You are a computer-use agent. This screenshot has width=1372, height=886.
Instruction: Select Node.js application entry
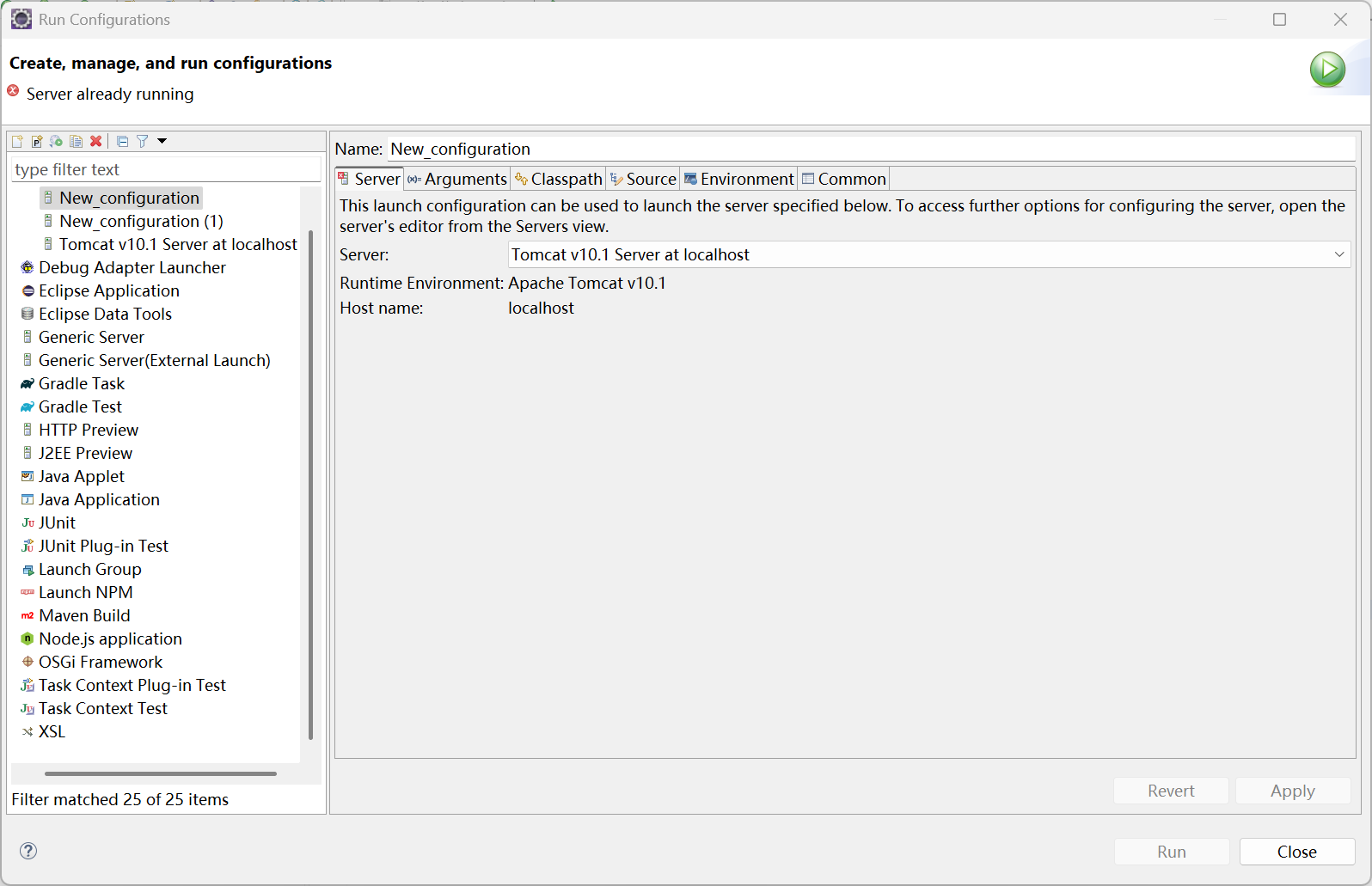(101, 639)
